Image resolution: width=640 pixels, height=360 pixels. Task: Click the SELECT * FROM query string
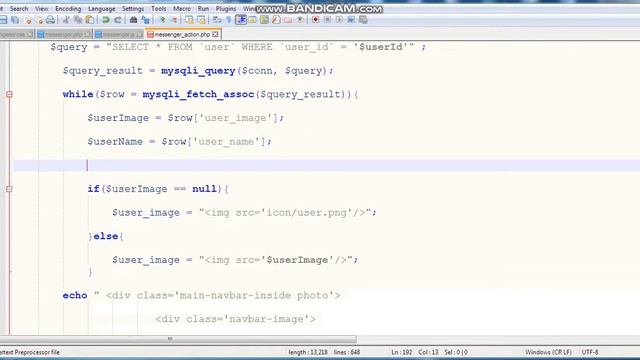pyautogui.click(x=260, y=47)
